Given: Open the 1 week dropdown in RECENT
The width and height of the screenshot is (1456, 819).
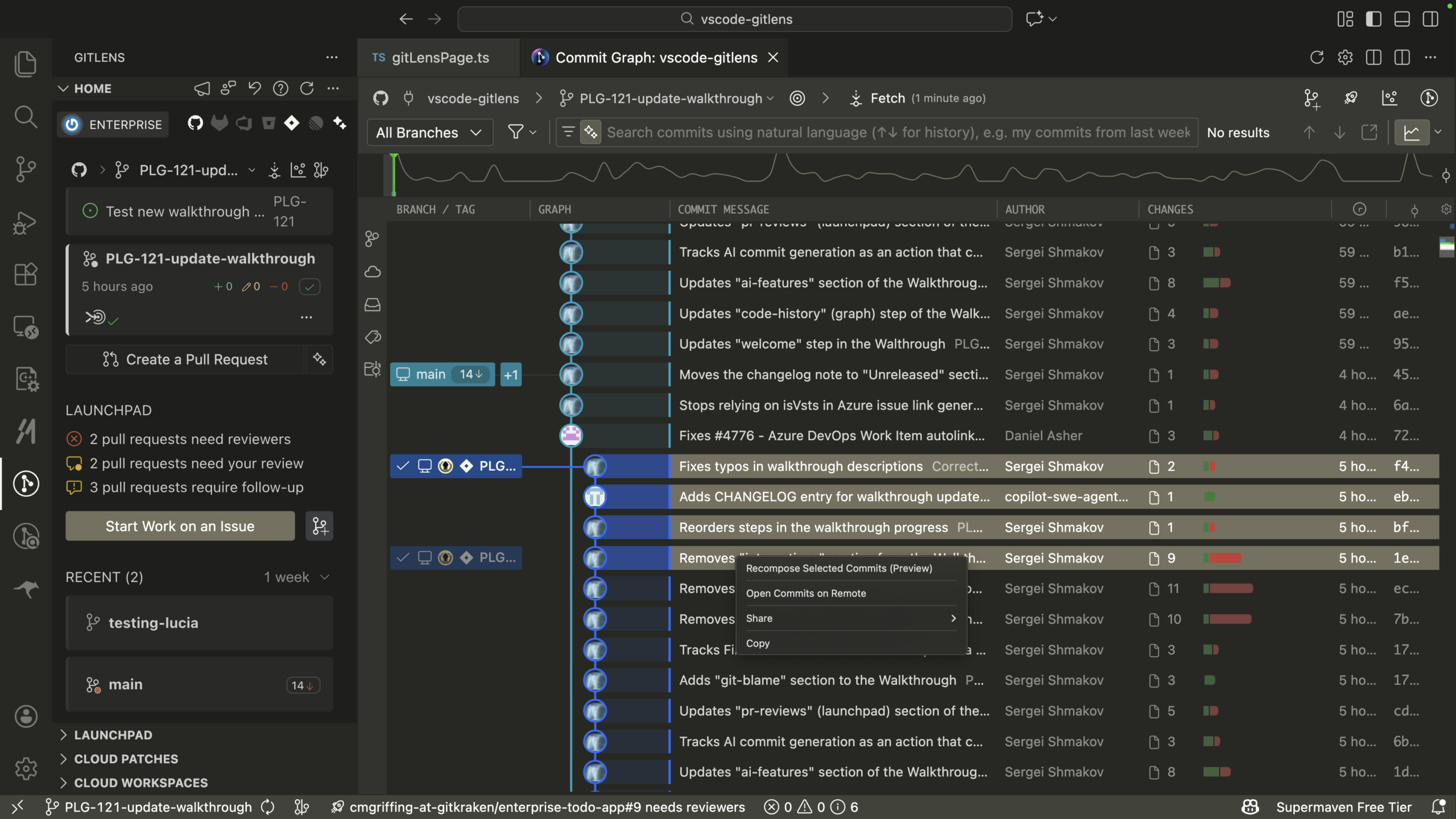Looking at the screenshot, I should click(x=296, y=577).
